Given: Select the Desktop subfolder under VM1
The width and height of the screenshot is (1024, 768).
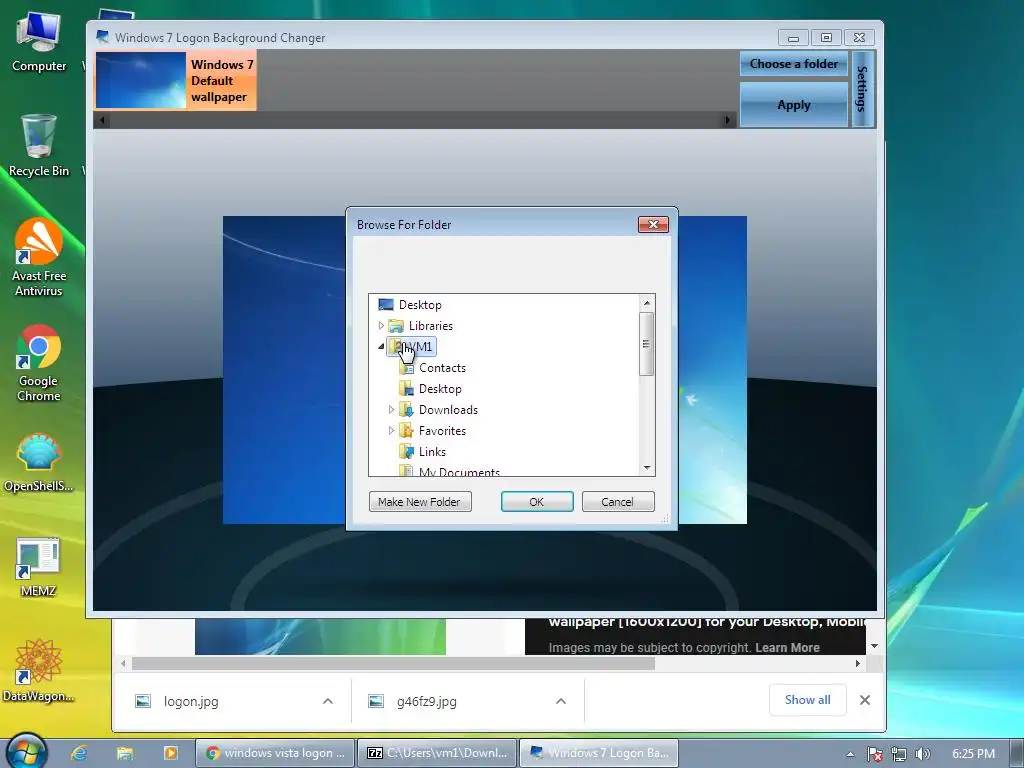Looking at the screenshot, I should point(440,389).
